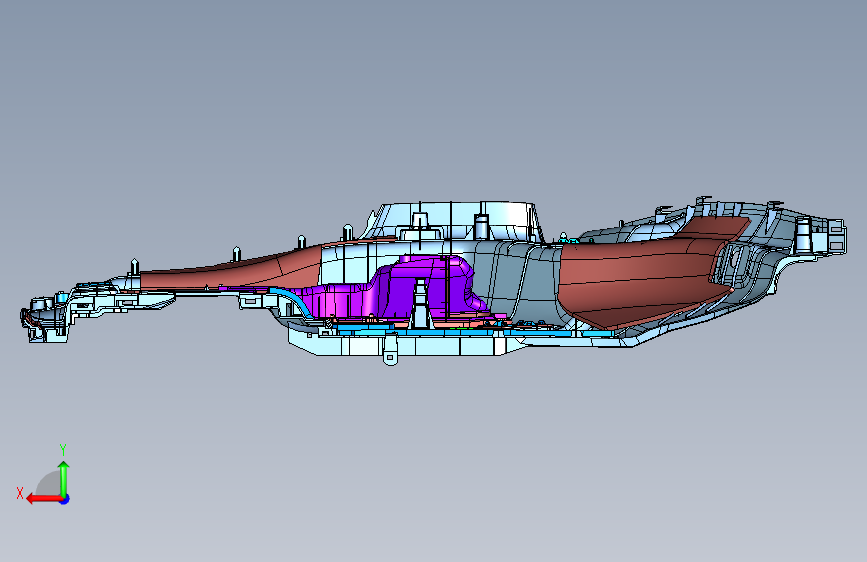The width and height of the screenshot is (867, 562).
Task: Click the green Y axis arrow on triad
Action: click(x=64, y=478)
